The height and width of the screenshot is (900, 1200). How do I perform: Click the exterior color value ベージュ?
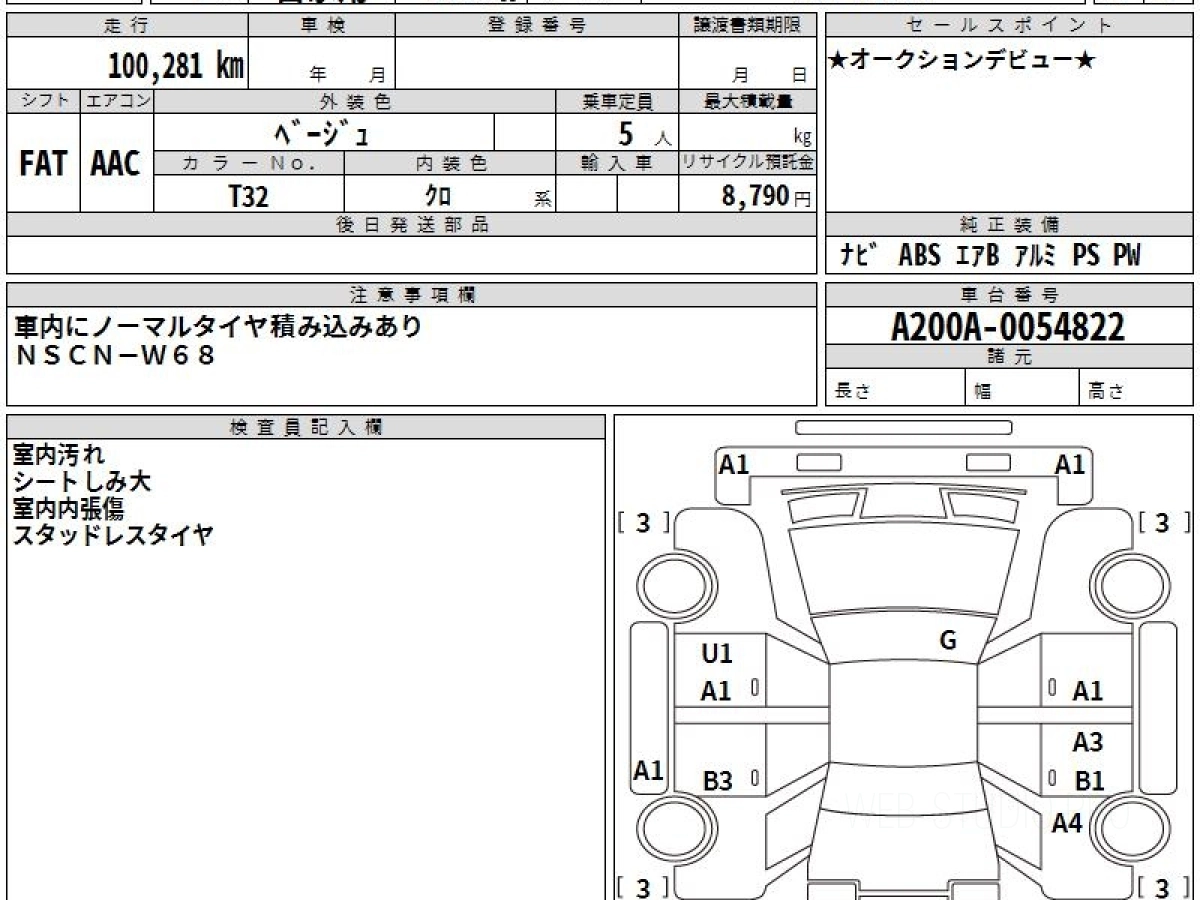[x=322, y=131]
